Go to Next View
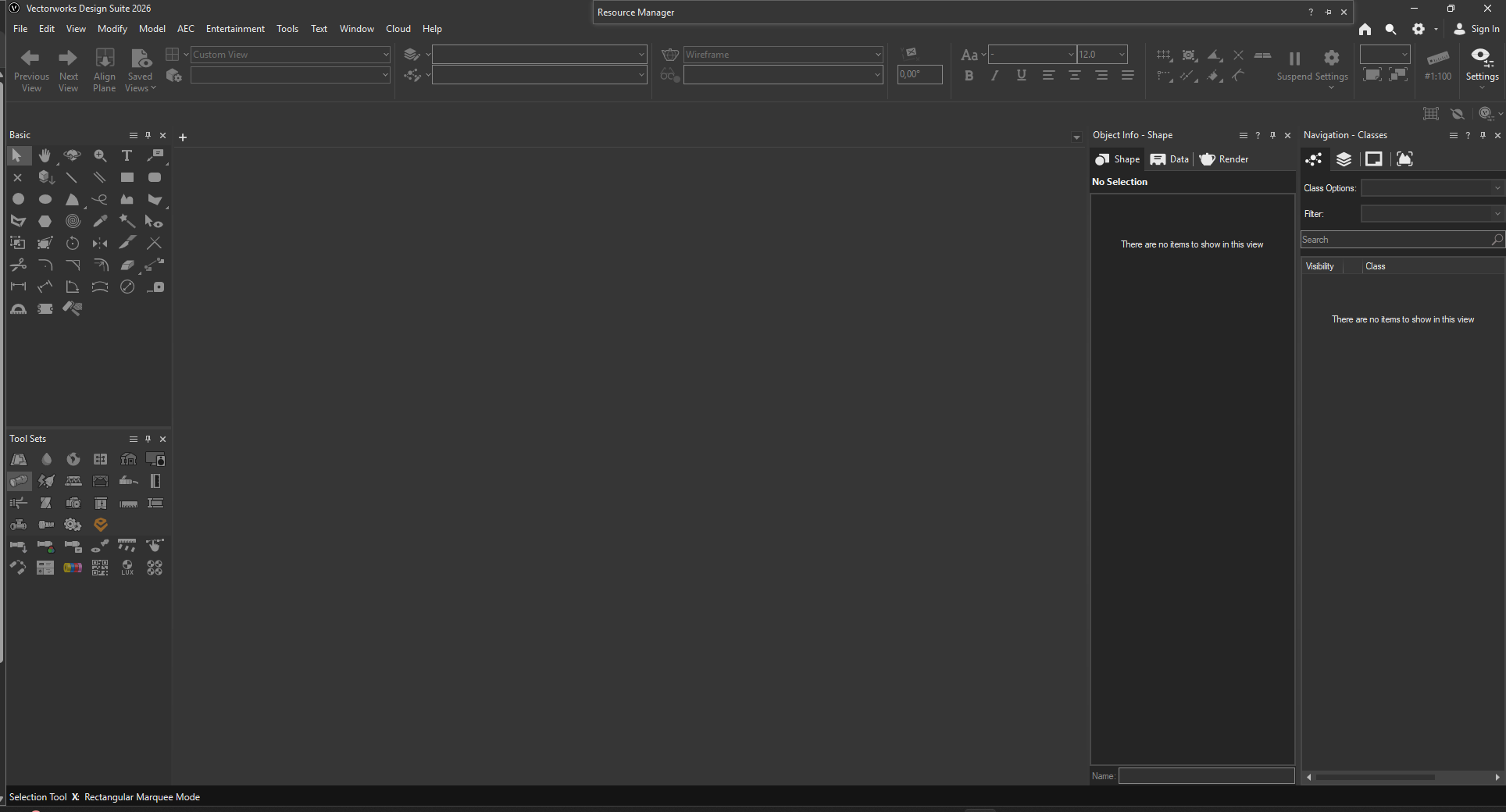 (x=69, y=69)
